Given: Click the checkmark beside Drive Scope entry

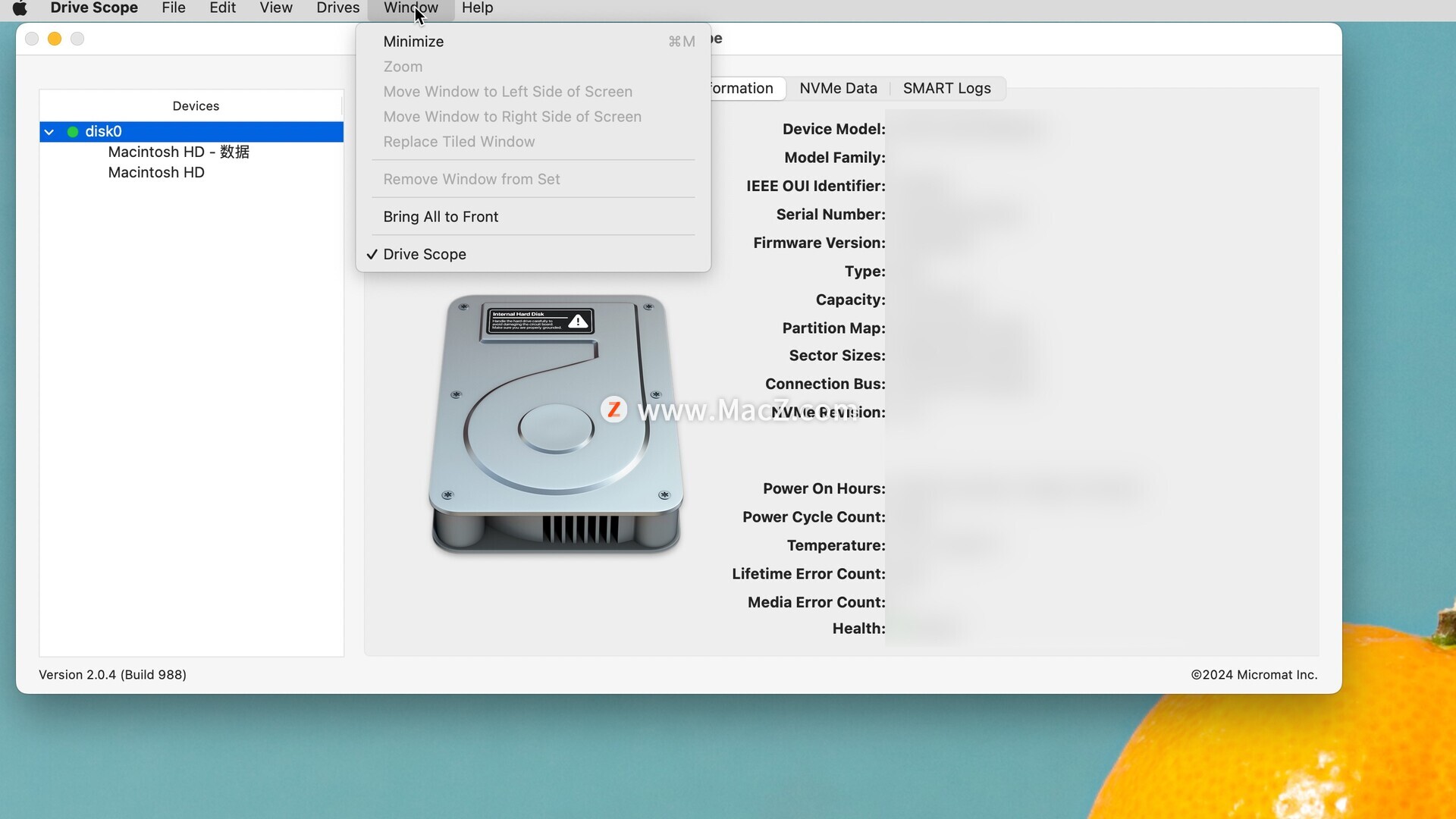Looking at the screenshot, I should tap(372, 255).
